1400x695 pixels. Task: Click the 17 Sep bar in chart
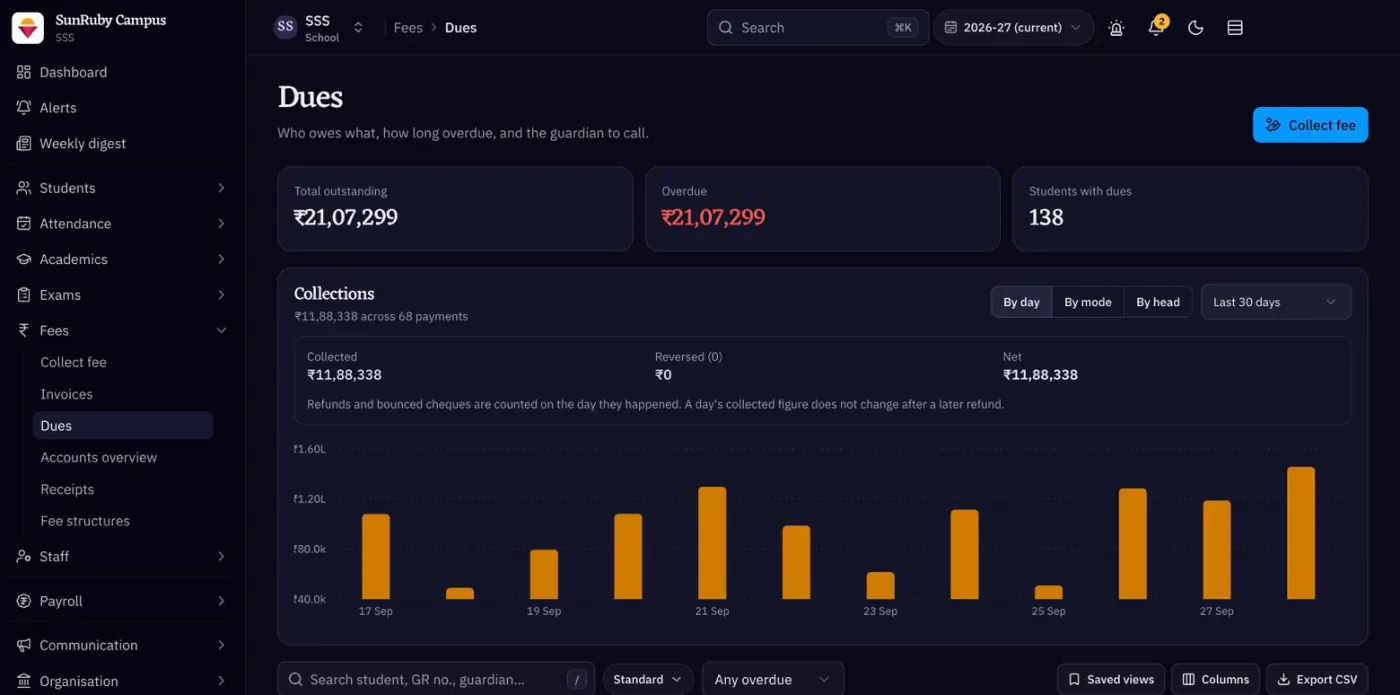coord(376,556)
